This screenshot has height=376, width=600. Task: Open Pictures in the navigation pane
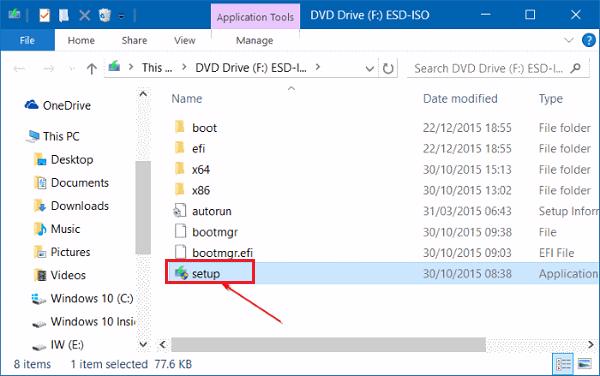pyautogui.click(x=62, y=252)
